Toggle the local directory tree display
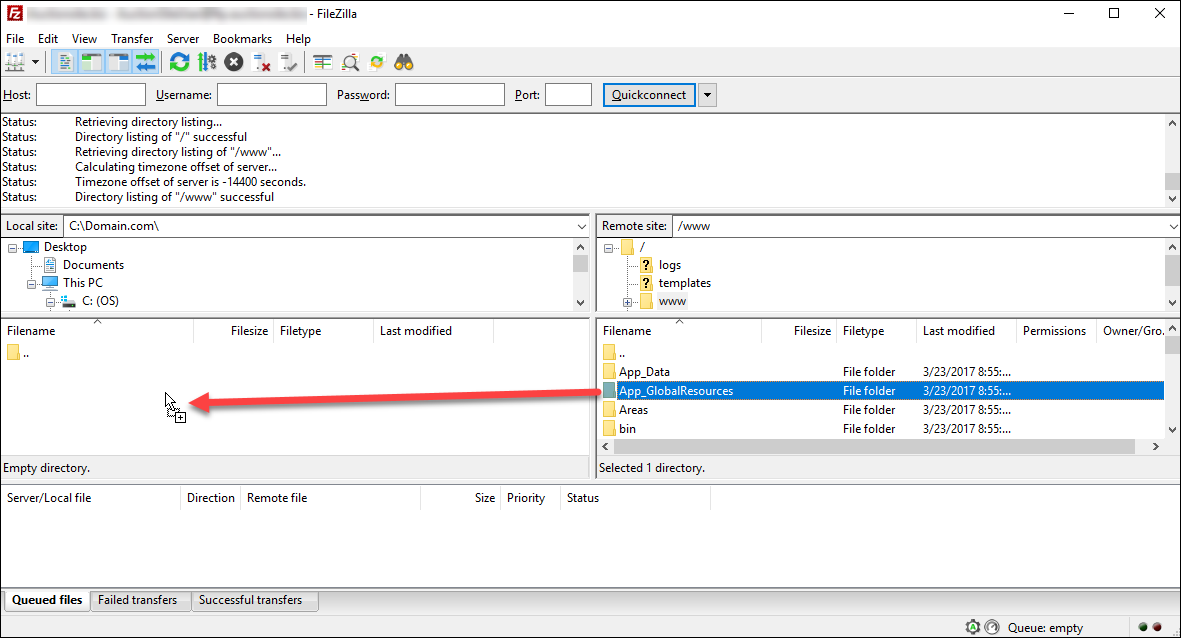This screenshot has height=638, width=1181. pyautogui.click(x=92, y=63)
